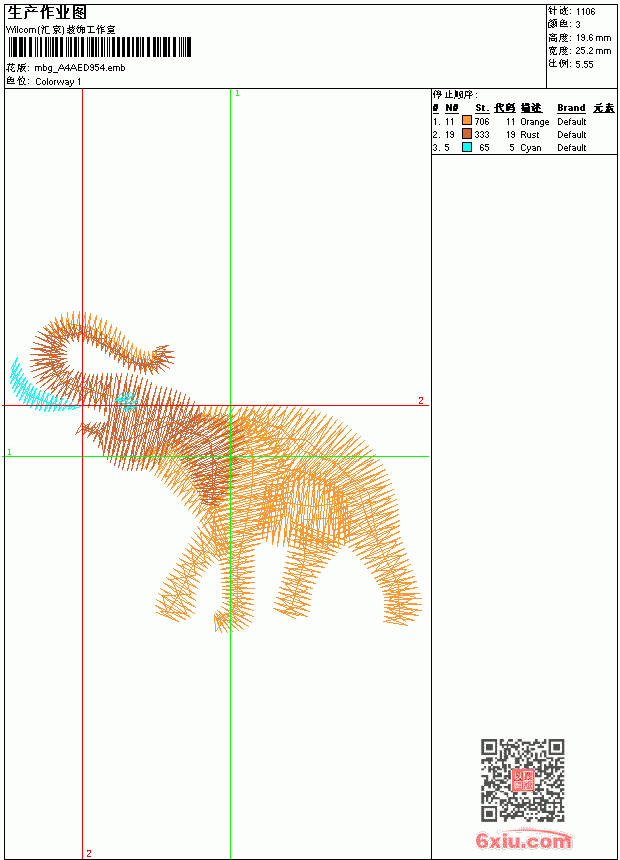620x860 pixels.
Task: Click the mbg_A4AED954.emb file name
Action: tap(80, 68)
